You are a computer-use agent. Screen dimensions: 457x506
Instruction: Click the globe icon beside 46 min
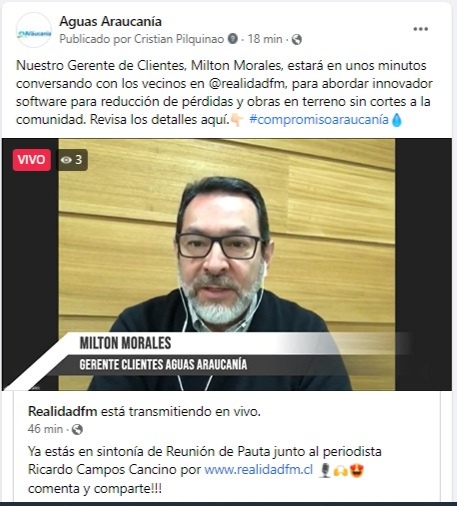[77, 429]
